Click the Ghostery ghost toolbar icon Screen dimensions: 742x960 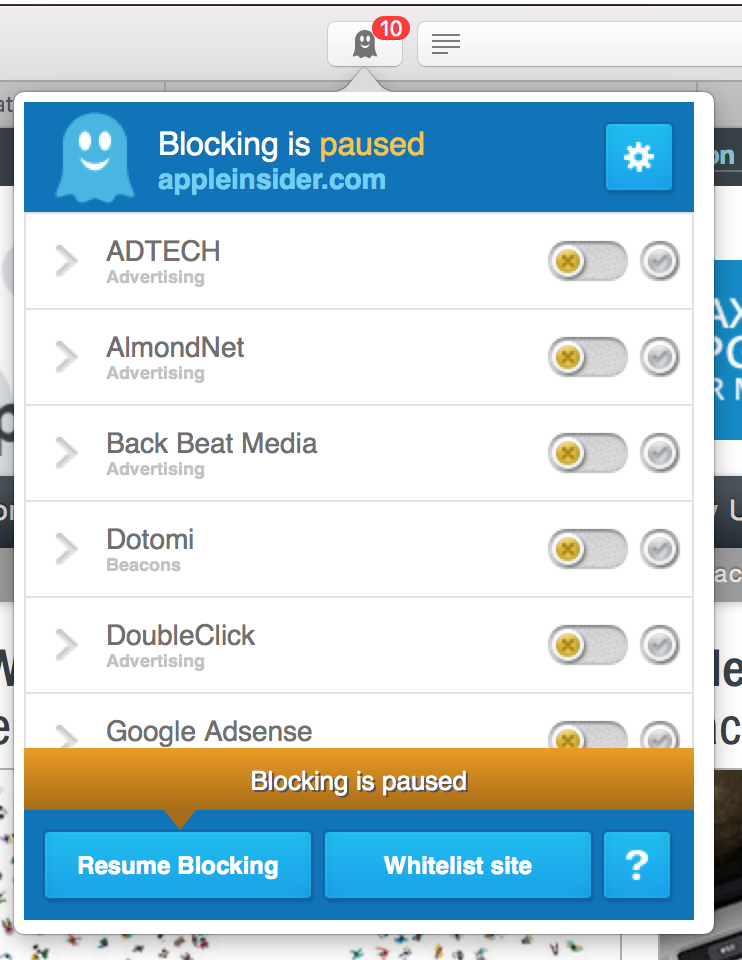[365, 45]
